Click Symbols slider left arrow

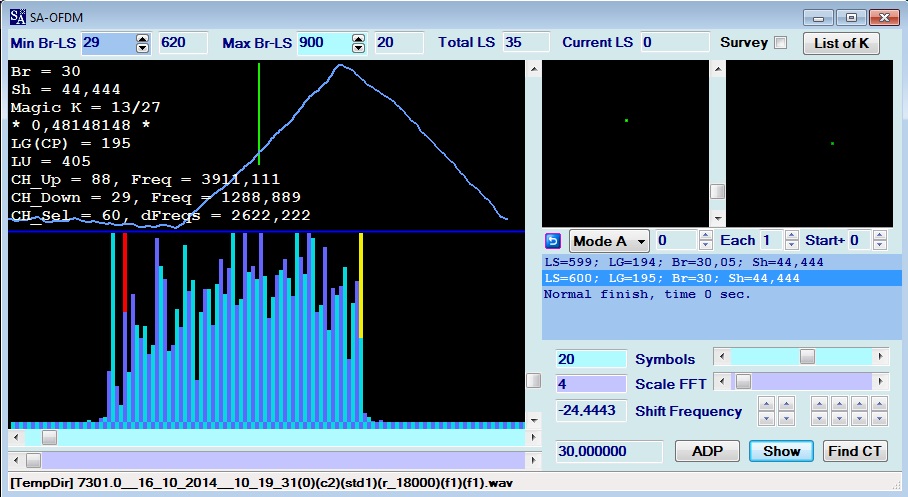pos(722,356)
